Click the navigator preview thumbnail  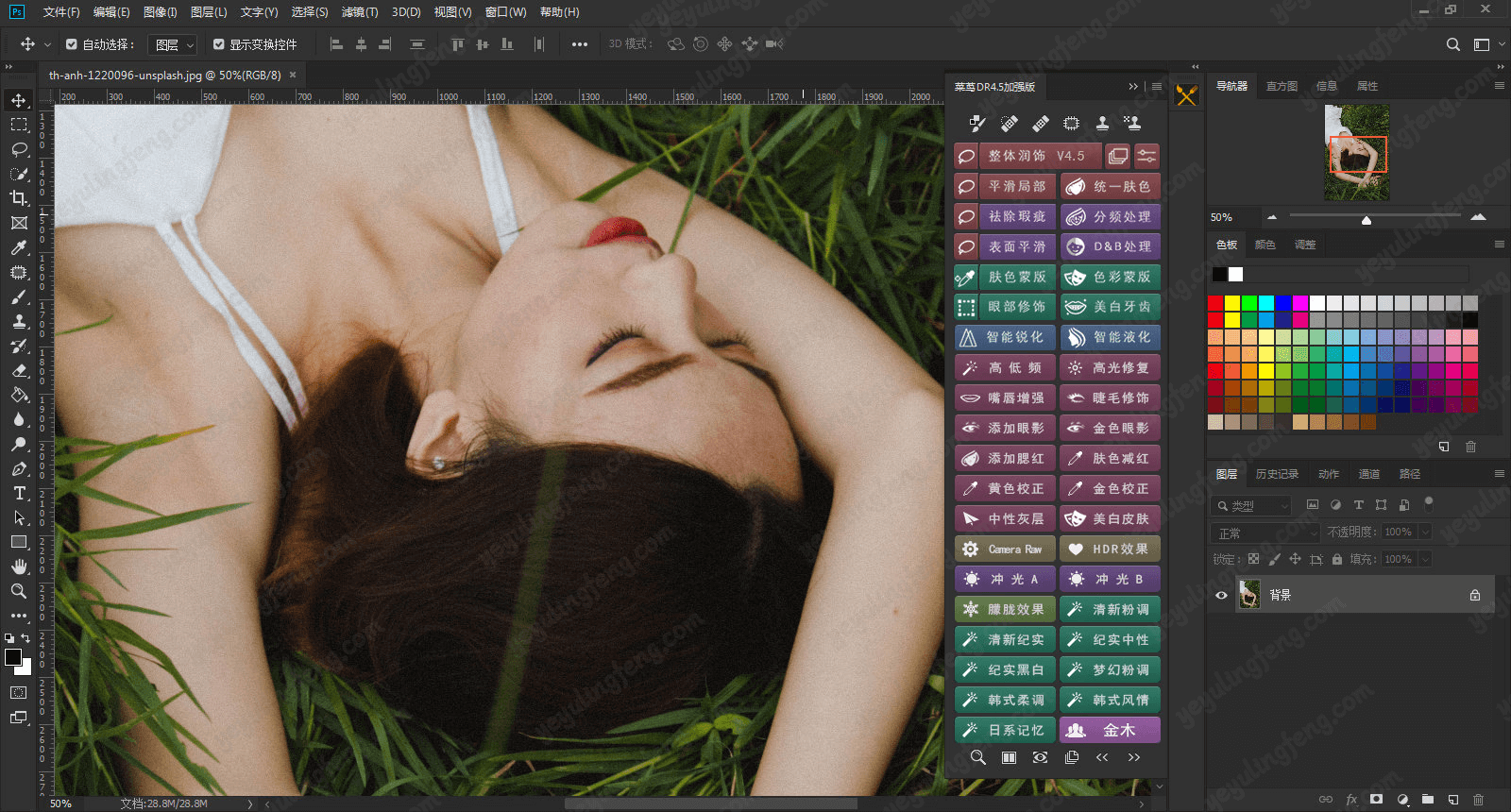click(x=1357, y=153)
